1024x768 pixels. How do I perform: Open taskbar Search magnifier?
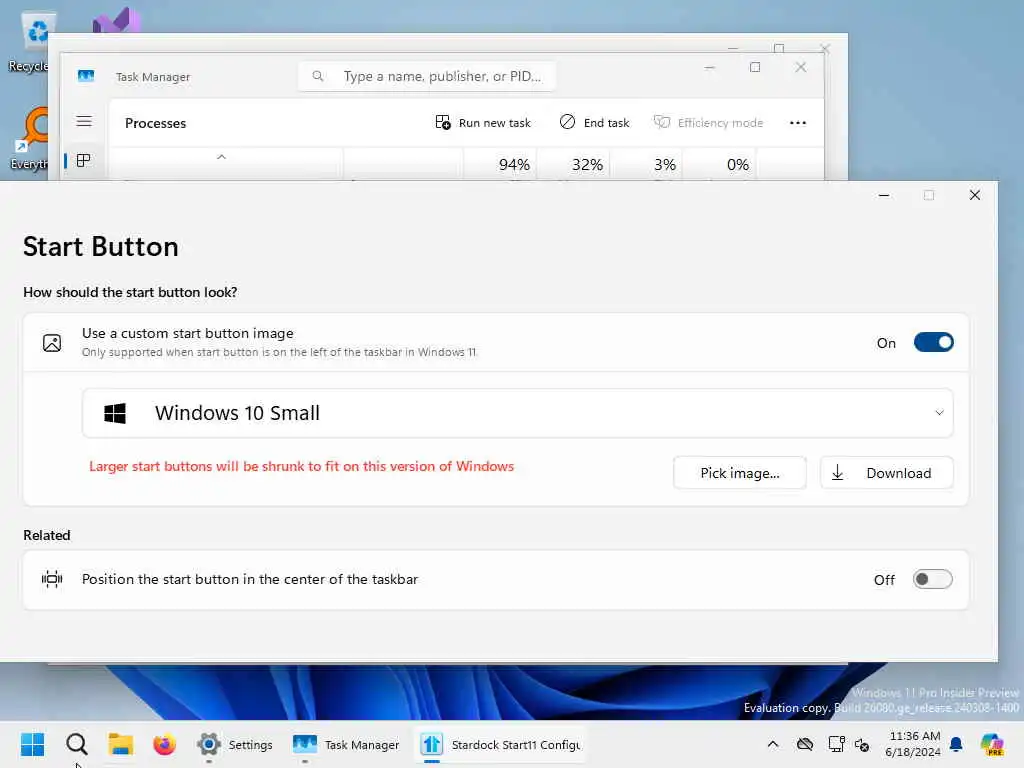coord(76,744)
